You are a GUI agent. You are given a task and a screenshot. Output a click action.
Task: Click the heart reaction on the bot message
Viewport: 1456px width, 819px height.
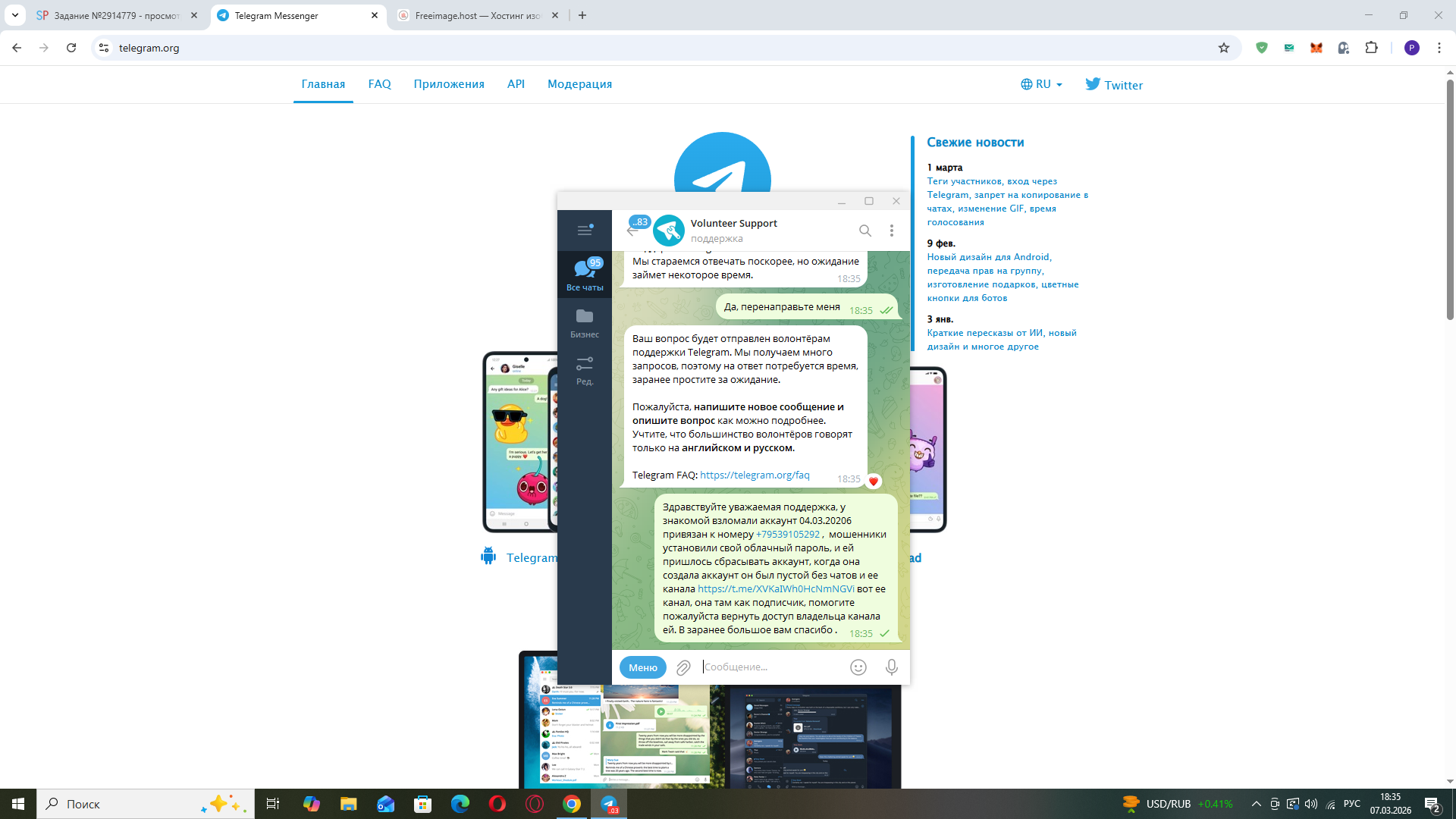874,481
